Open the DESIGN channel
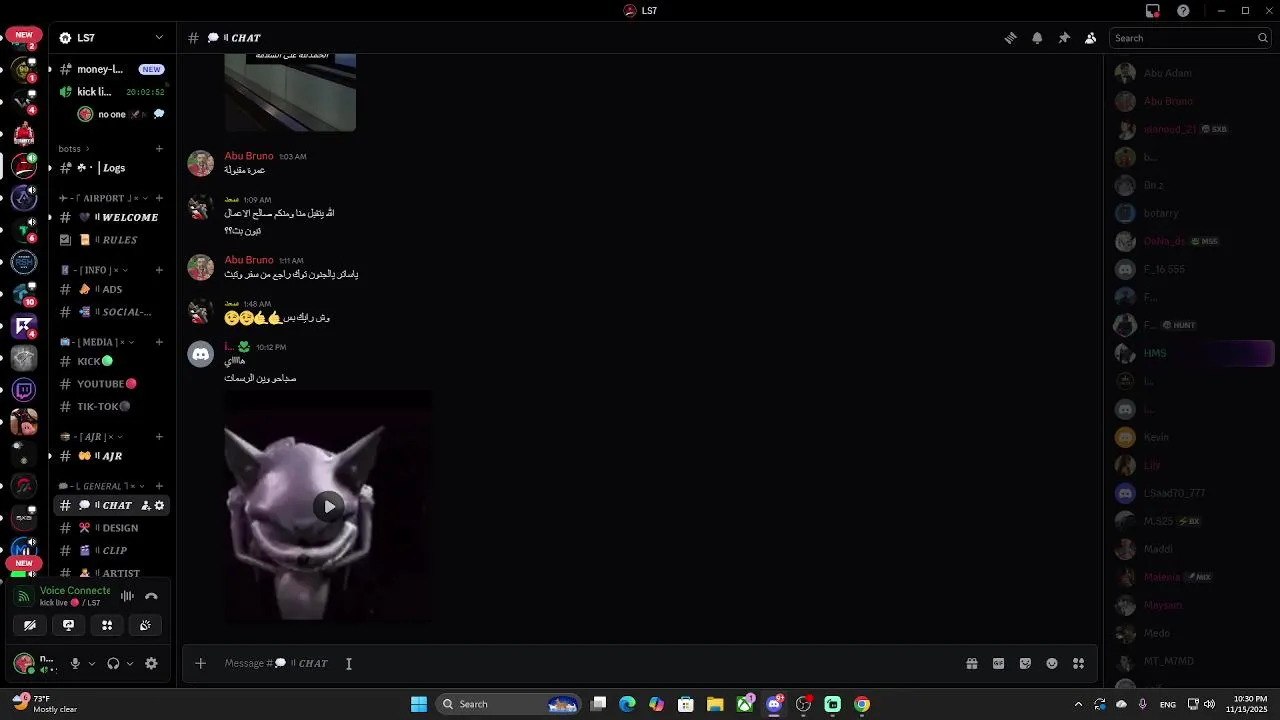 coord(110,528)
